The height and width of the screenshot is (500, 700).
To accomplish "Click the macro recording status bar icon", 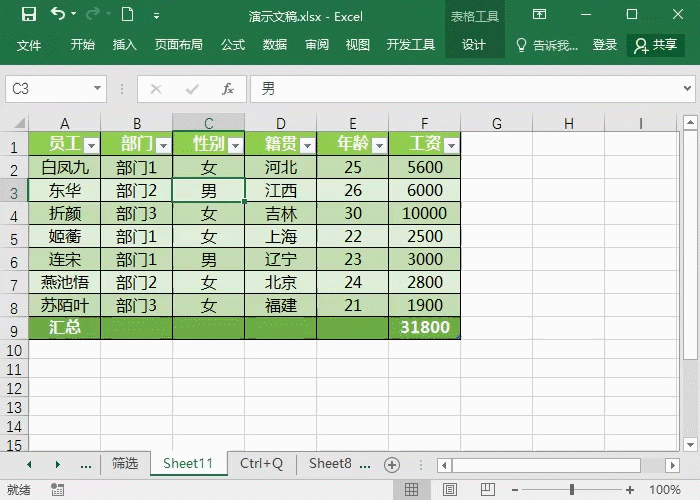I will coord(57,490).
